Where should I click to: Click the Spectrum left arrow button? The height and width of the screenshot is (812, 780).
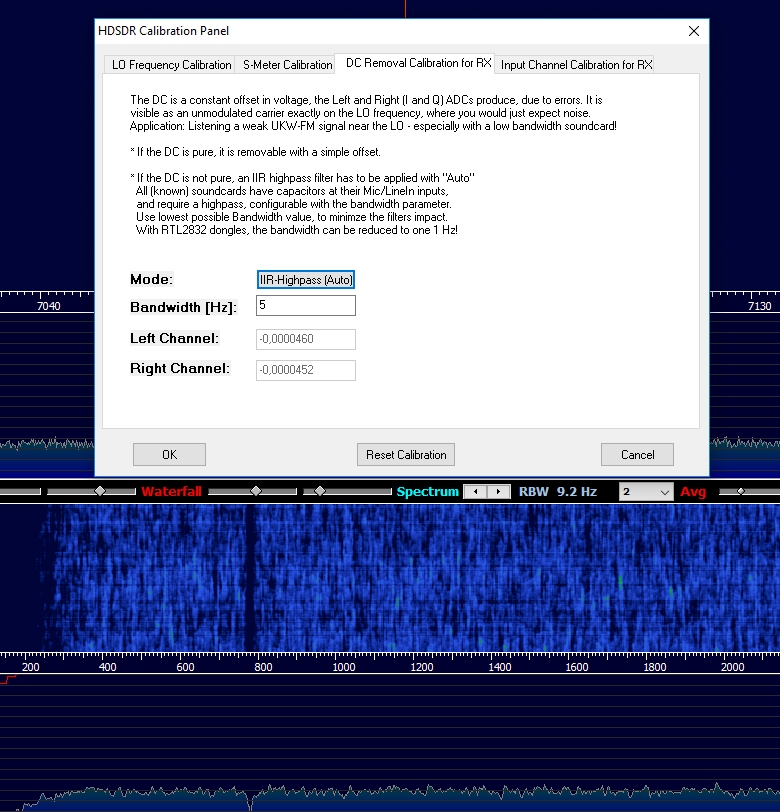[475, 491]
